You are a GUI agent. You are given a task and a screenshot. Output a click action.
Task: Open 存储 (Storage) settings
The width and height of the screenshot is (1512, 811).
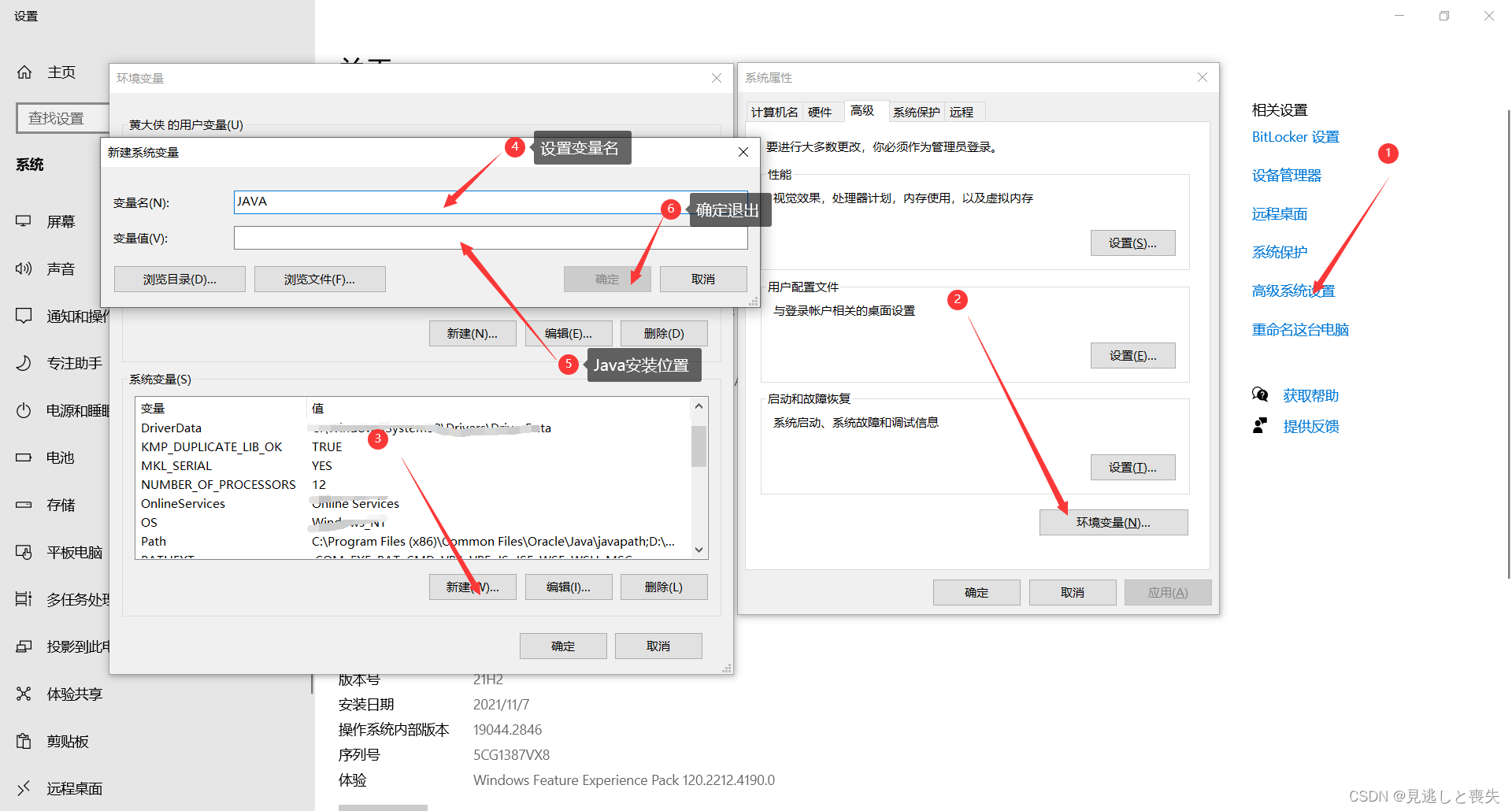pos(24,505)
